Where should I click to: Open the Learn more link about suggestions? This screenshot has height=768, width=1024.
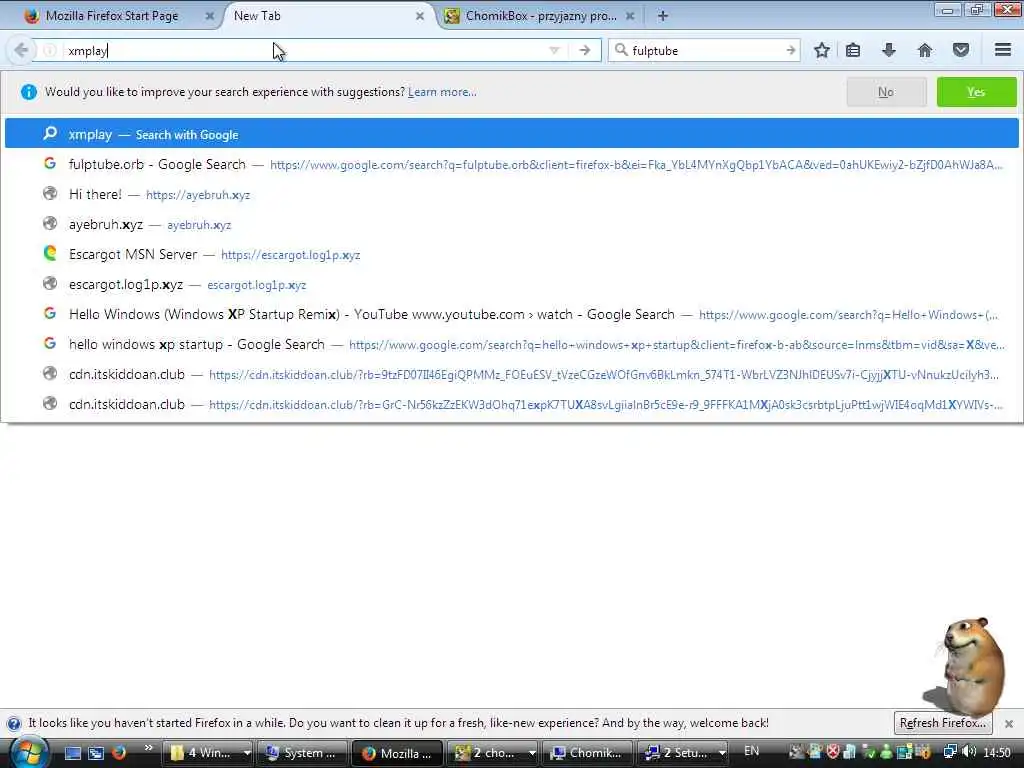click(x=442, y=92)
